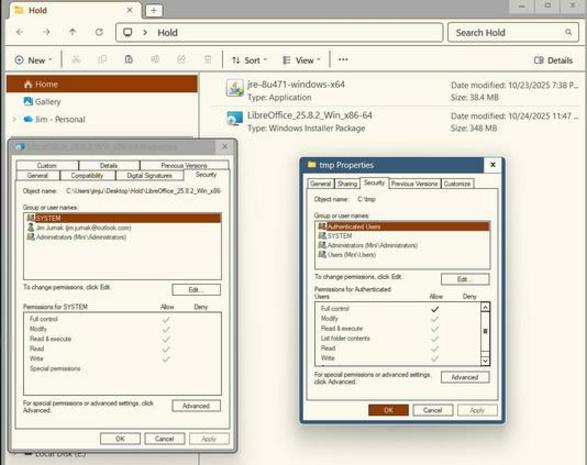Viewport: 587px width, 465px height.
Task: Switch to Details tab in LibreOffice Properties
Action: coord(109,165)
